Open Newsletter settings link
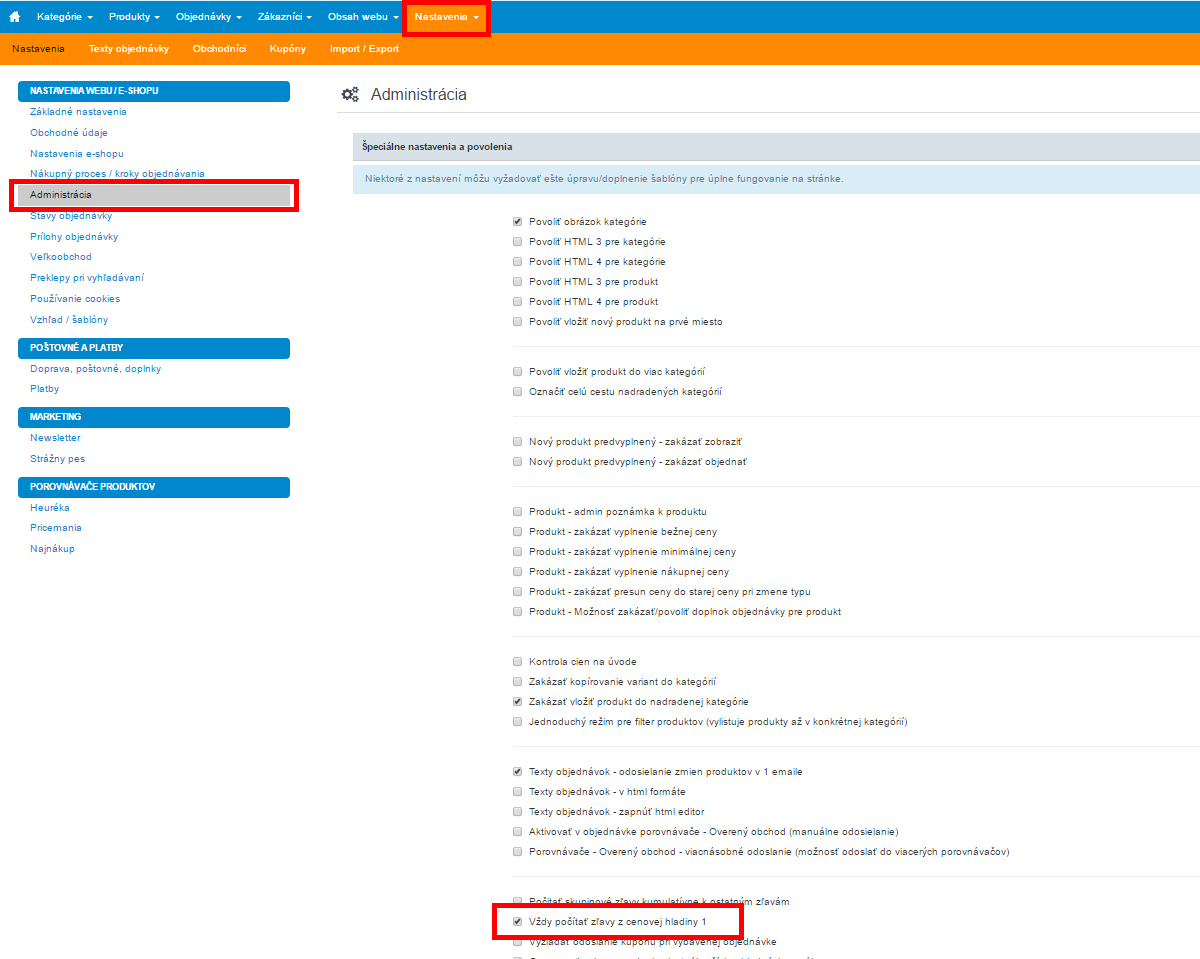The width and height of the screenshot is (1200, 959). tap(55, 438)
